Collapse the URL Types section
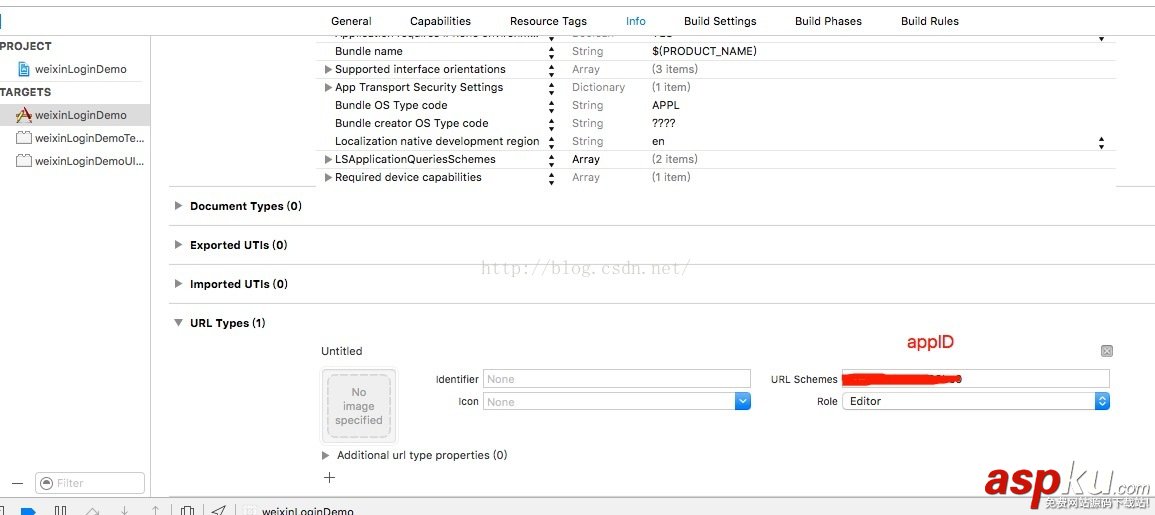This screenshot has height=515, width=1155. click(x=178, y=323)
